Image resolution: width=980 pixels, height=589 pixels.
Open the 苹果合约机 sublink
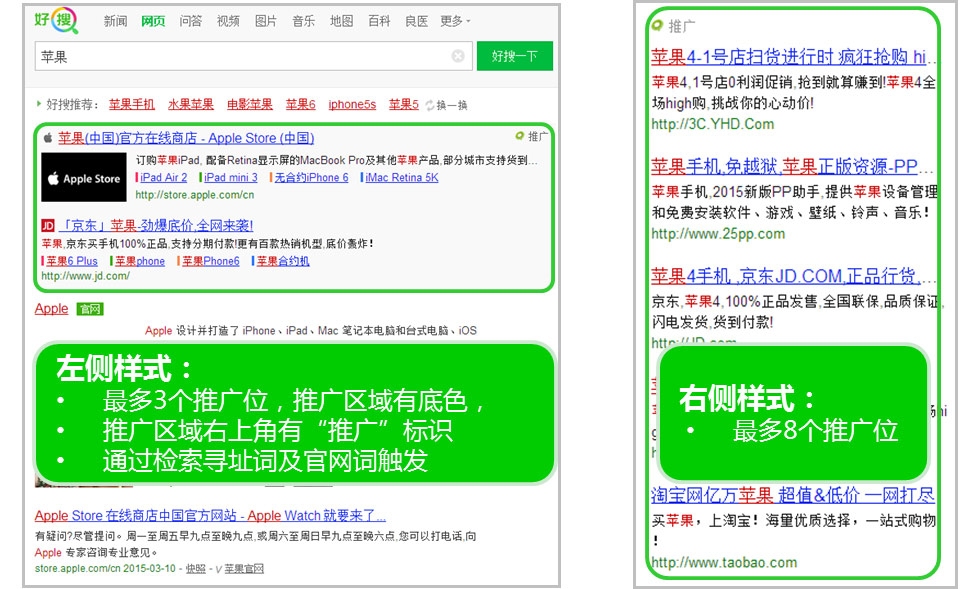pyautogui.click(x=283, y=261)
